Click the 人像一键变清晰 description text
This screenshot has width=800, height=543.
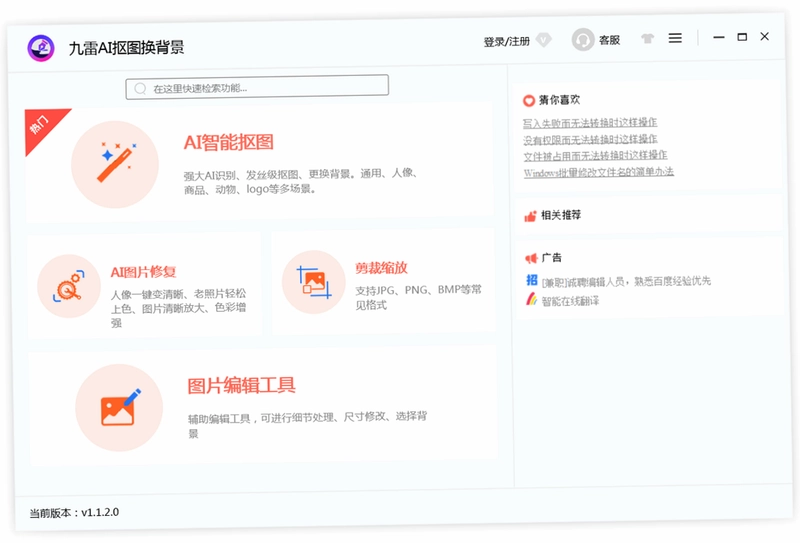179,308
